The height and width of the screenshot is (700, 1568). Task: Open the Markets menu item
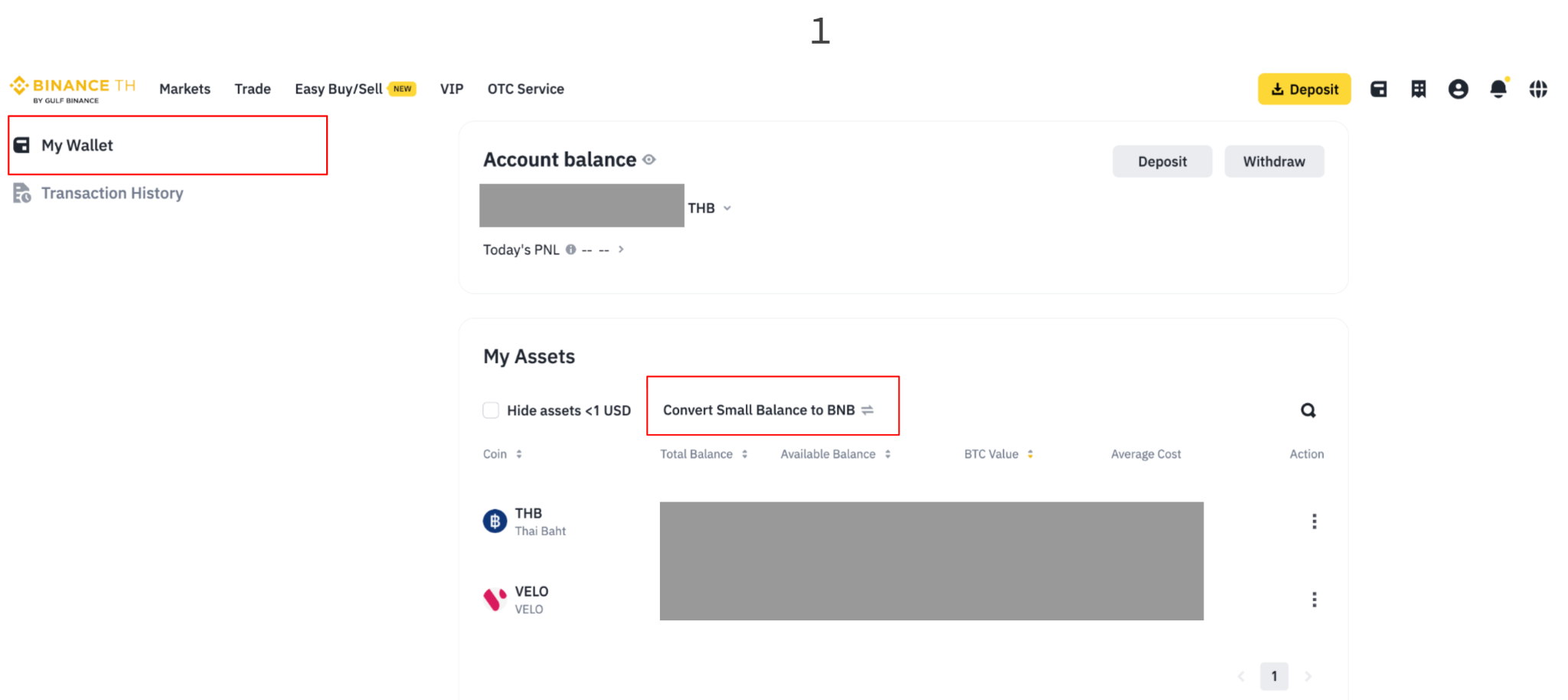tap(185, 89)
